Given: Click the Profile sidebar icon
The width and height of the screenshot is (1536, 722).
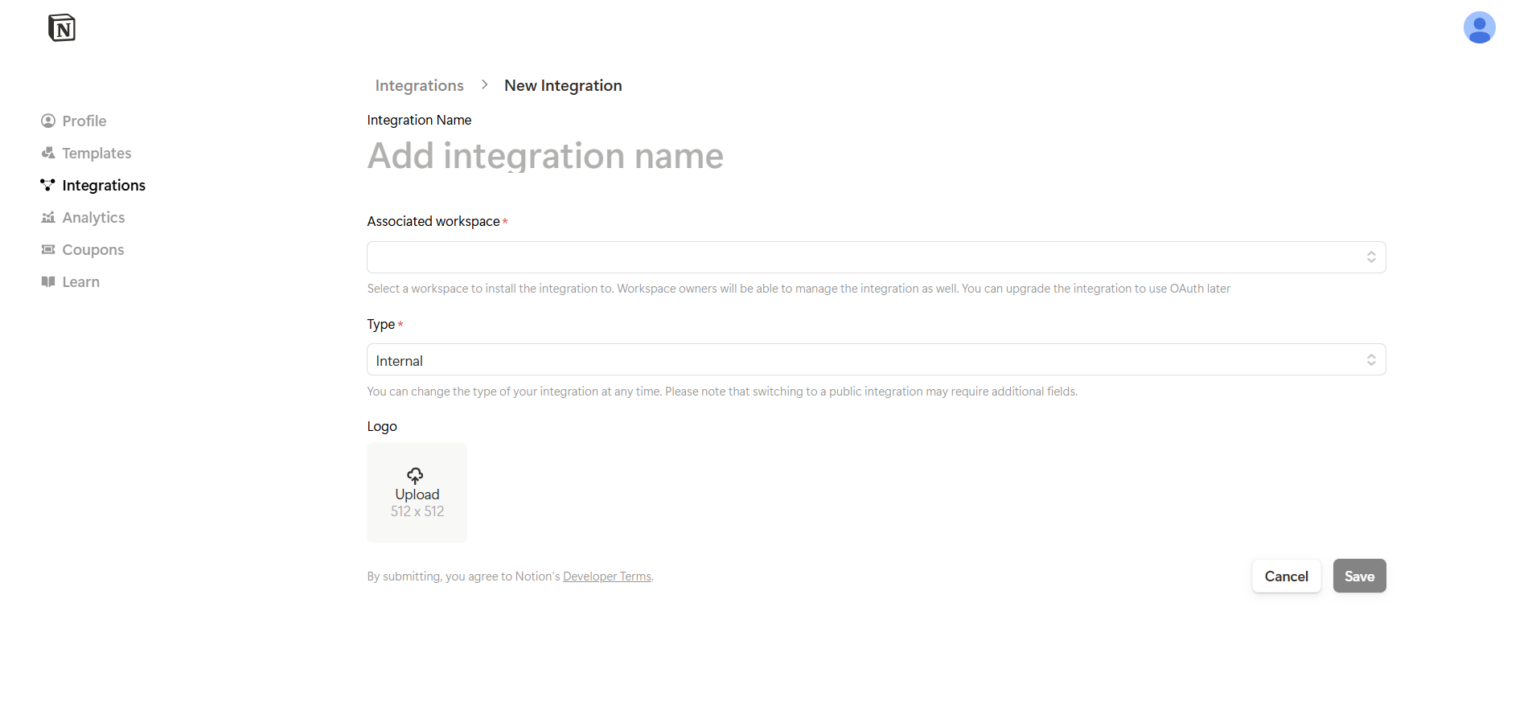Looking at the screenshot, I should pos(48,121).
